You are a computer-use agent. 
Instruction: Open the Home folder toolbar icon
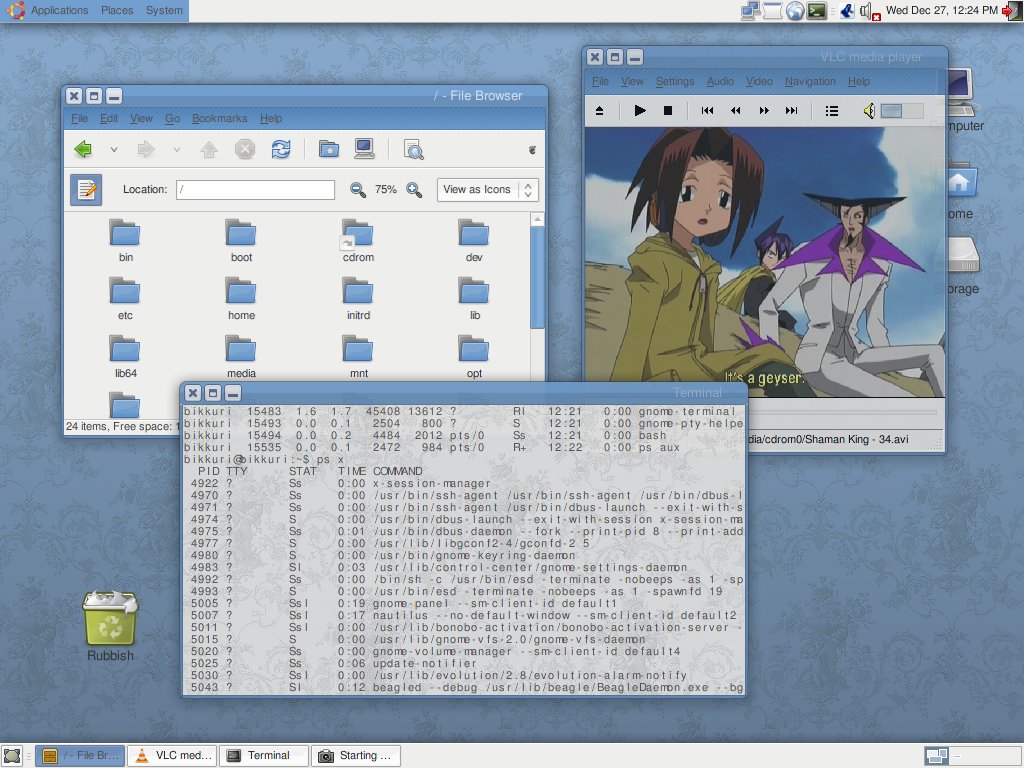click(328, 150)
